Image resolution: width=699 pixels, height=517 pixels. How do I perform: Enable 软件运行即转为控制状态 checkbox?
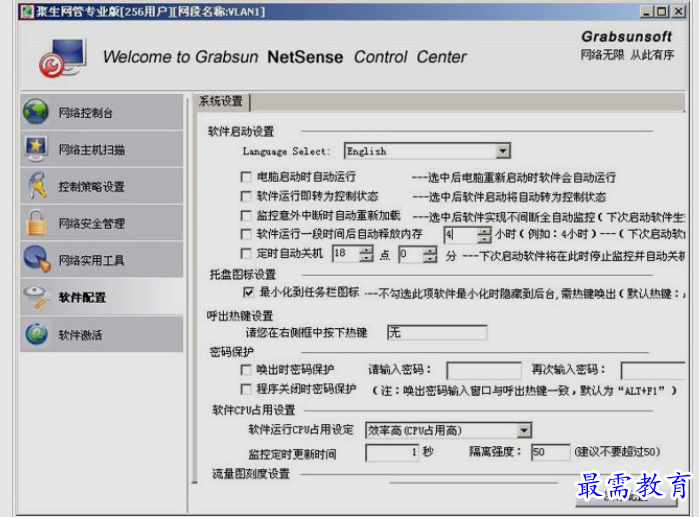[246, 197]
